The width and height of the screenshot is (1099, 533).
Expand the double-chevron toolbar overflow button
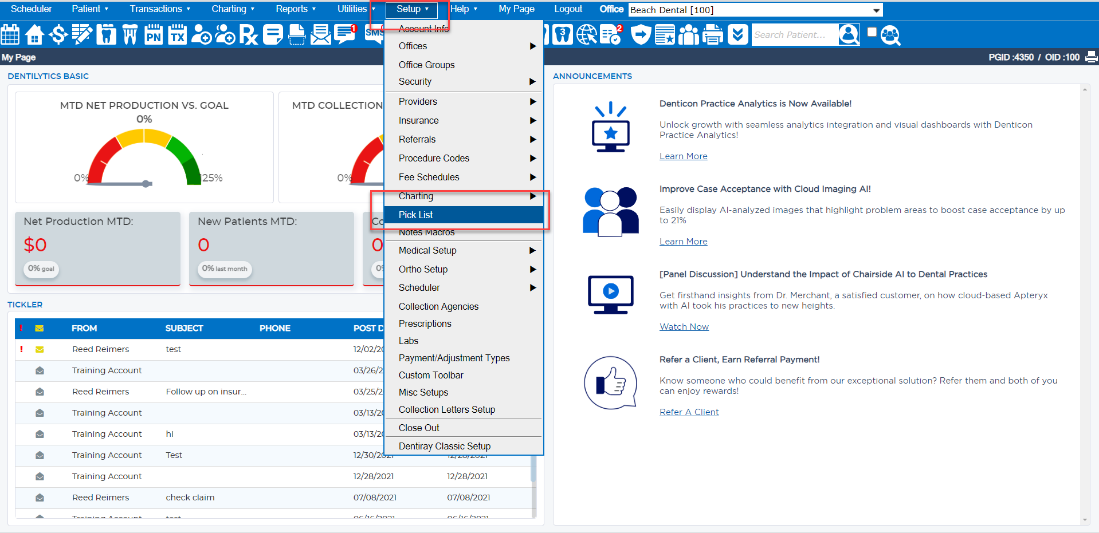click(737, 34)
